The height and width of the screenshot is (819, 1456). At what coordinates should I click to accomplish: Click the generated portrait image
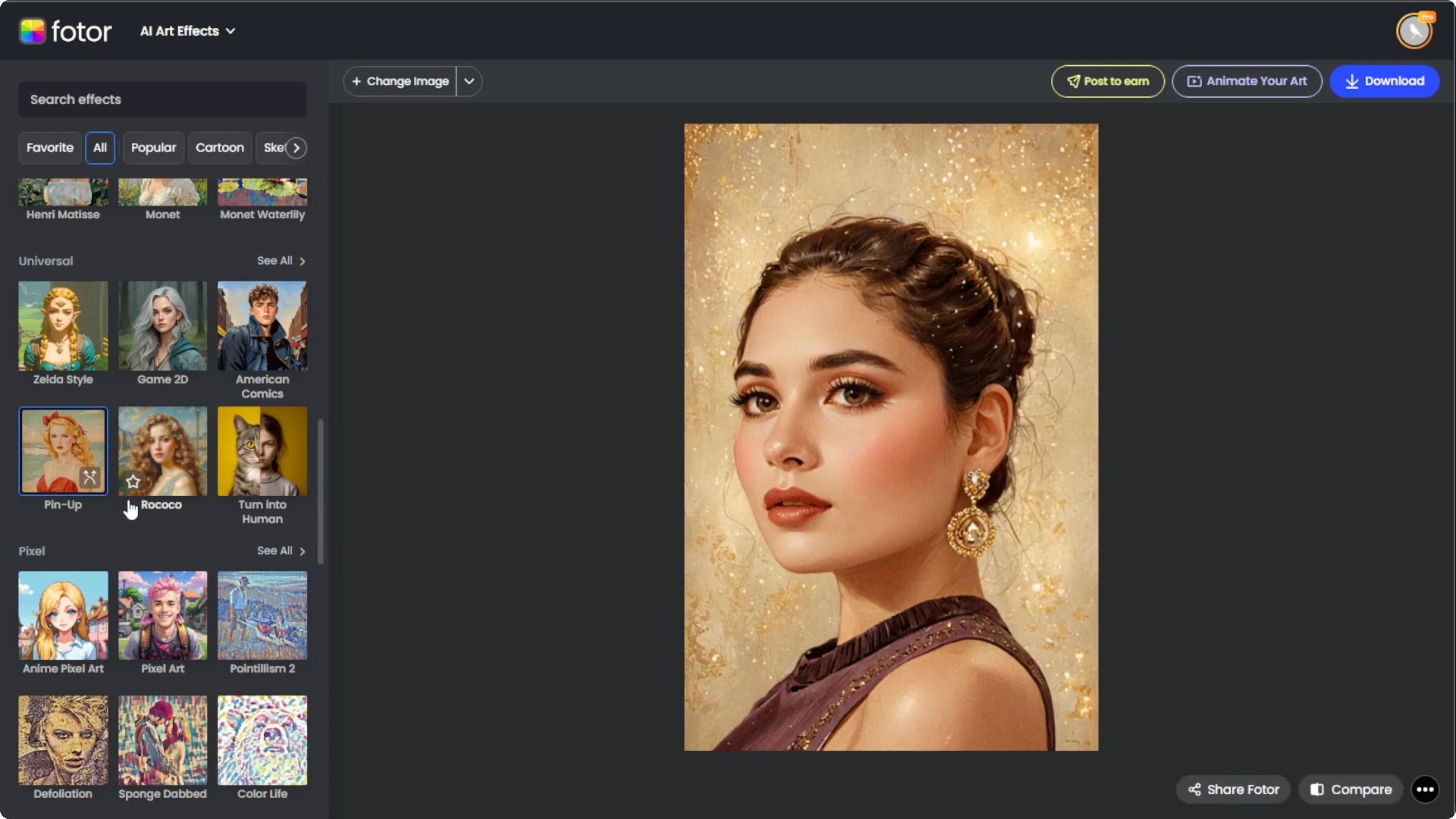pos(891,437)
